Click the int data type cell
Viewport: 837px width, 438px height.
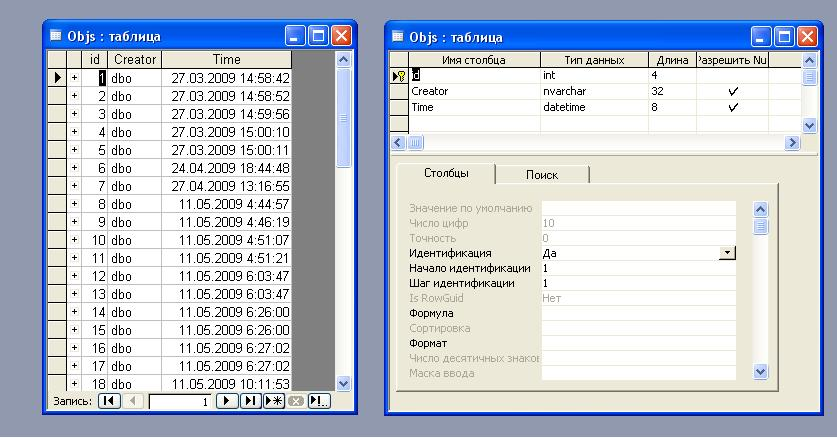(x=594, y=75)
